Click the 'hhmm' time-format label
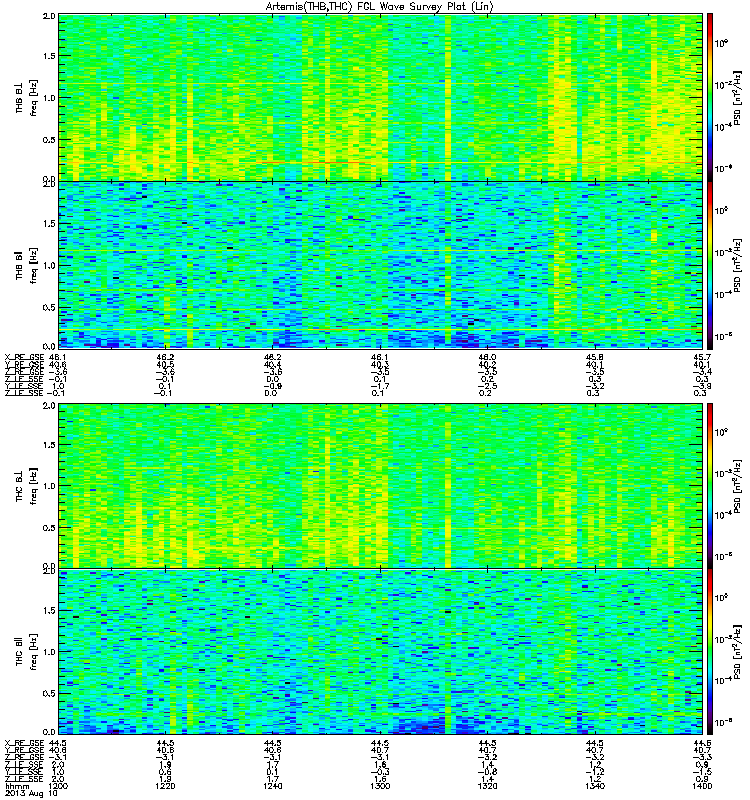Viewport: 750px width, 800px height. point(17,786)
